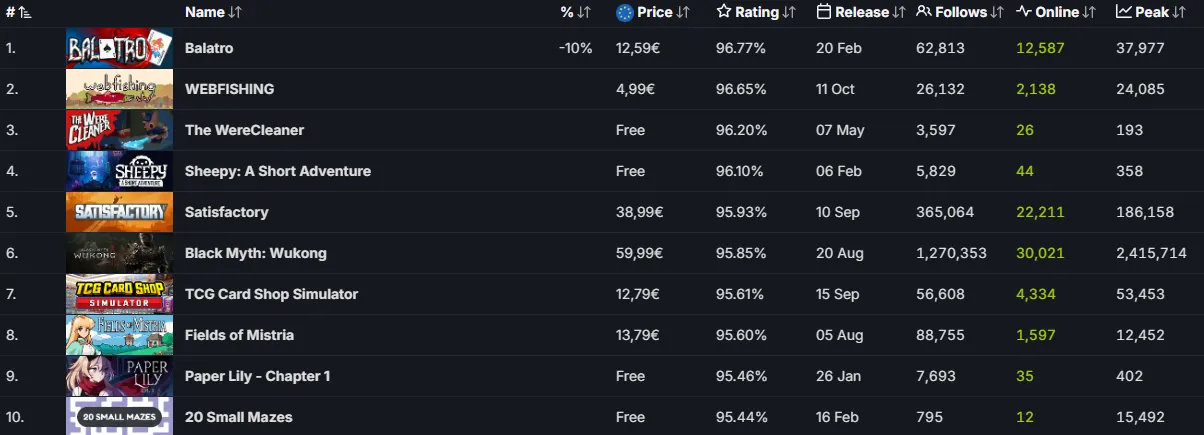Sort by discount percent column arrows
Image resolution: width=1204 pixels, height=435 pixels.
(584, 12)
